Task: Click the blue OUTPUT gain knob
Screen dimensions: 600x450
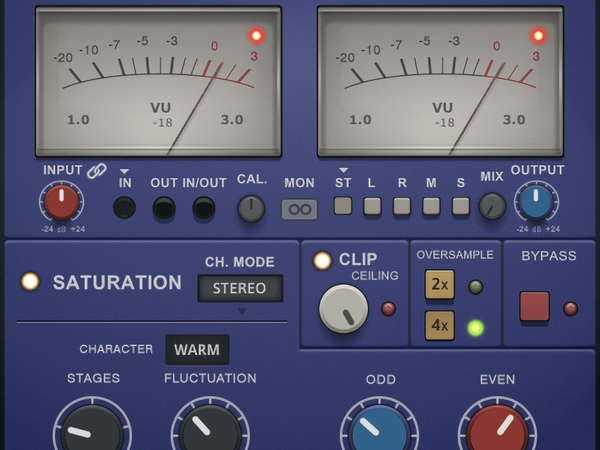Action: coord(535,203)
